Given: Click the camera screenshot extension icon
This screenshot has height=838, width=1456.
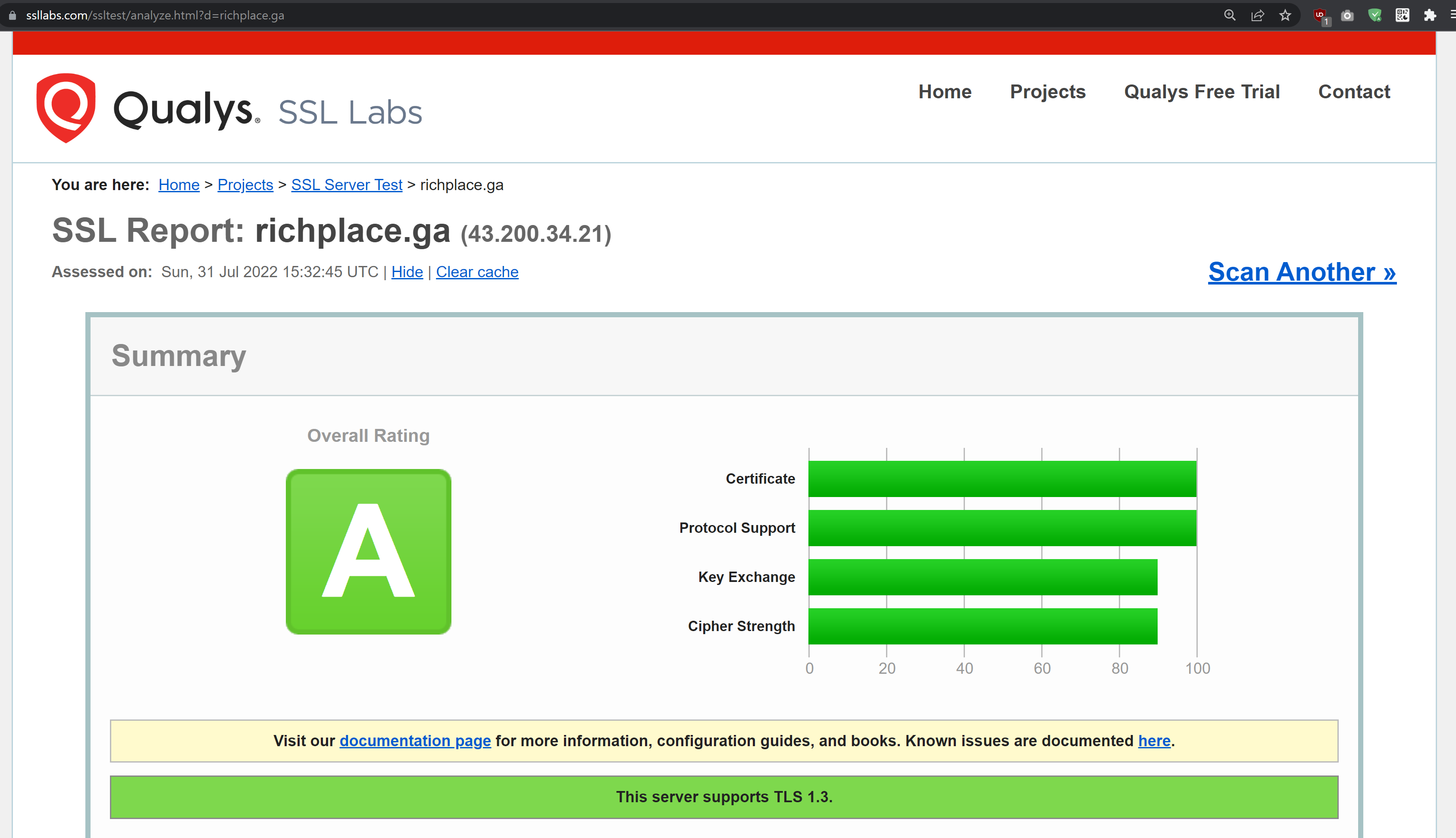Looking at the screenshot, I should coord(1347,16).
